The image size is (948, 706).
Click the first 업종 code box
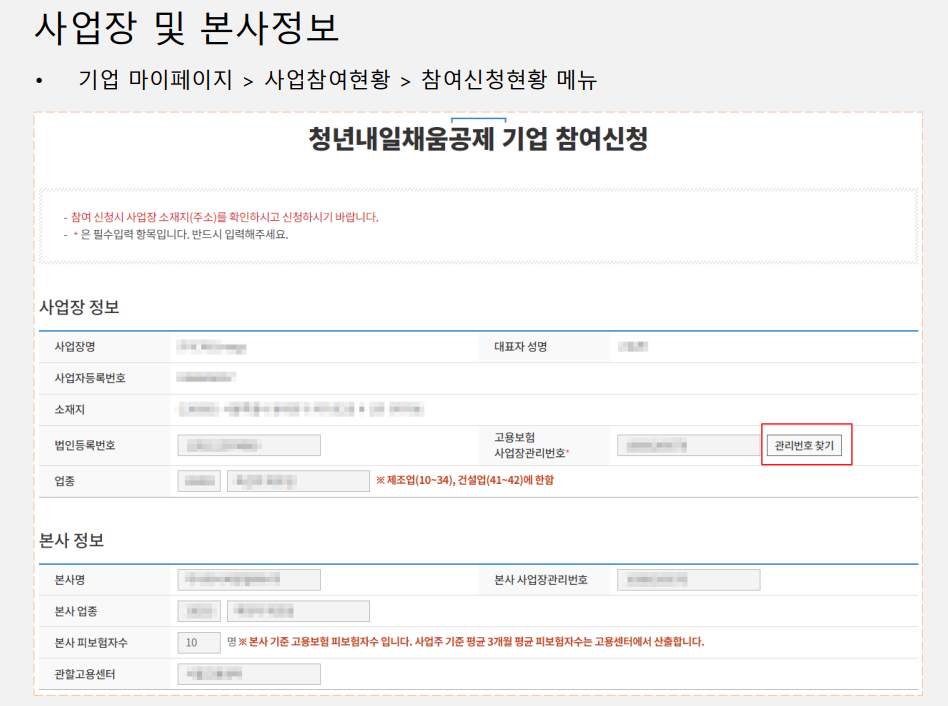[x=201, y=481]
